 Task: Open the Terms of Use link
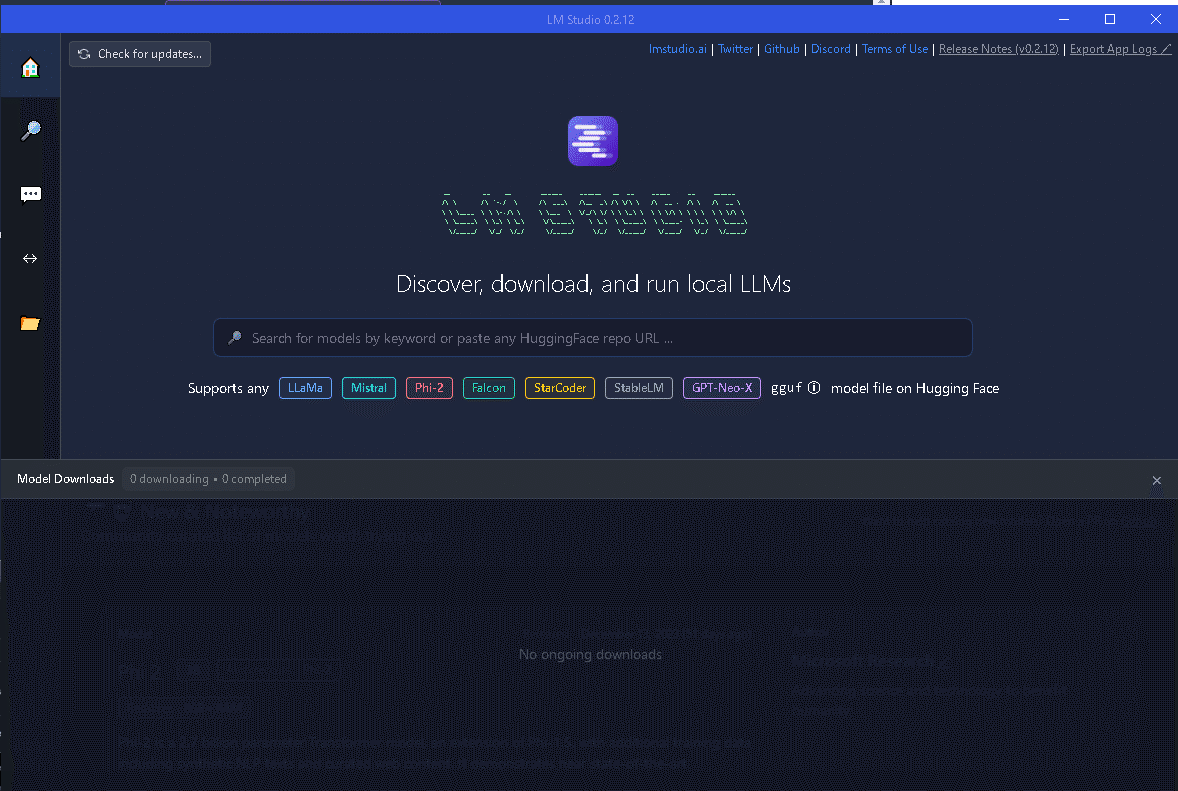[x=895, y=49]
